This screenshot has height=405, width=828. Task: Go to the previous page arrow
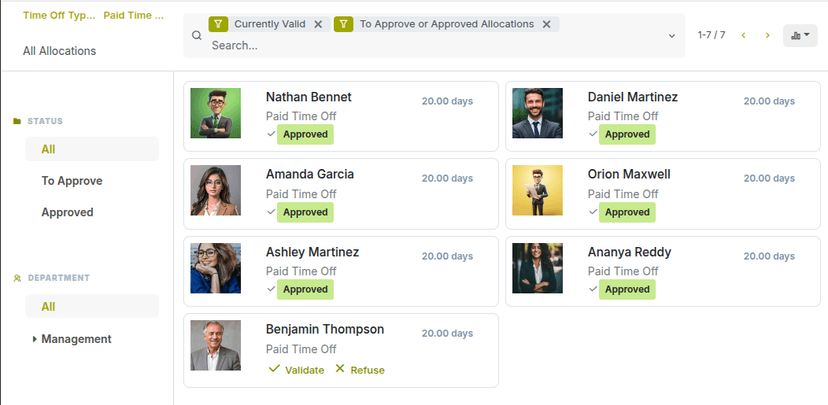point(743,35)
